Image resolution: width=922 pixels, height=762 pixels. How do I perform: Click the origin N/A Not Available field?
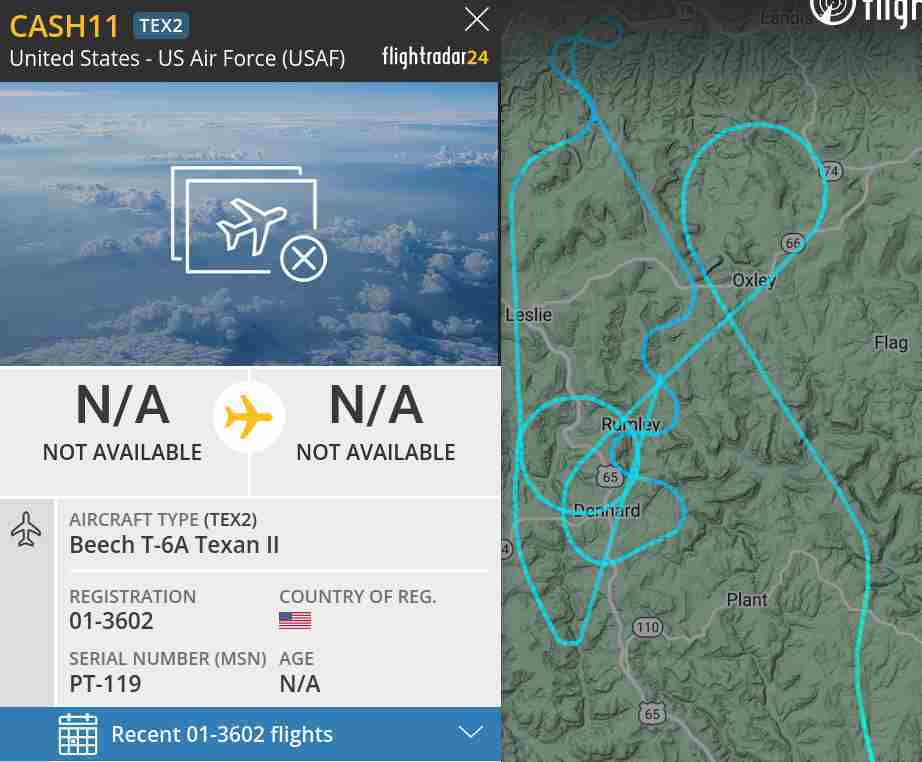(x=123, y=422)
